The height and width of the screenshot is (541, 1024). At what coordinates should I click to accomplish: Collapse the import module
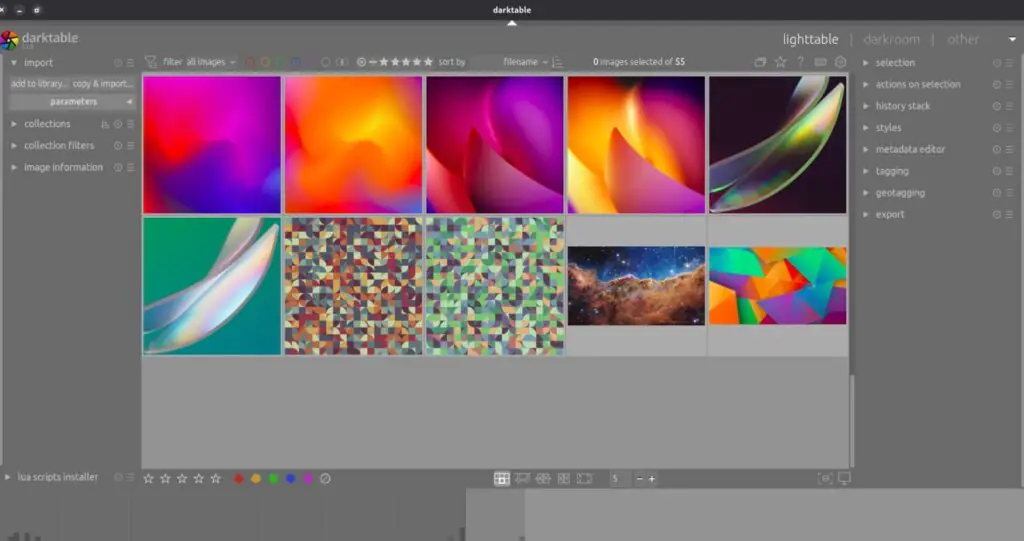[x=14, y=63]
